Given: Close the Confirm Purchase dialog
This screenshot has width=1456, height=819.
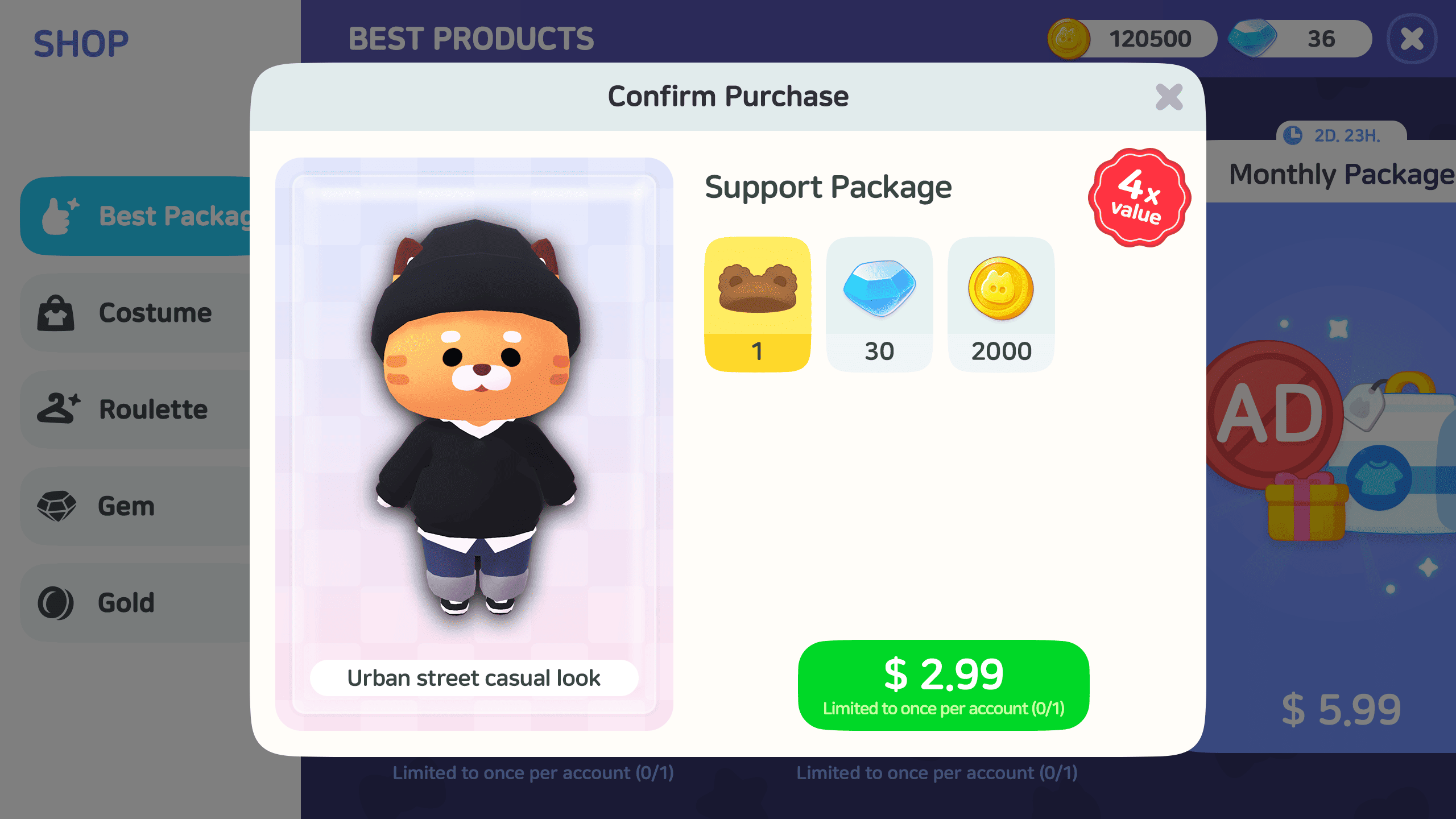Looking at the screenshot, I should [x=1169, y=97].
